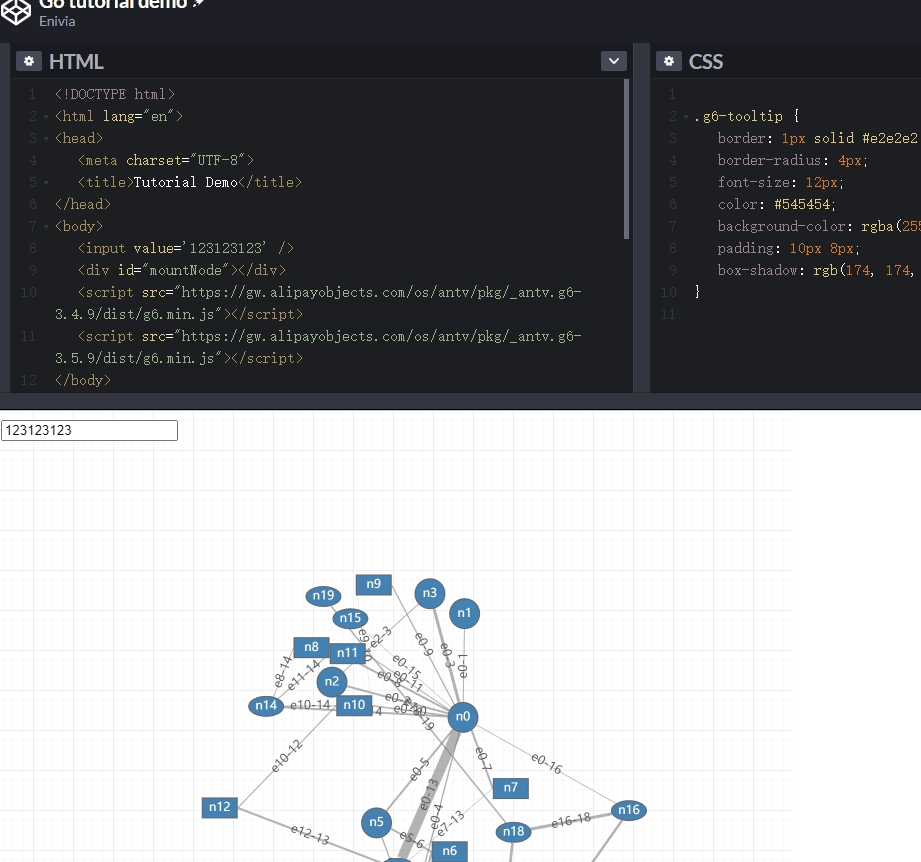This screenshot has width=921, height=862.
Task: Click the edit pencil beside the pen title
Action: coord(198,4)
